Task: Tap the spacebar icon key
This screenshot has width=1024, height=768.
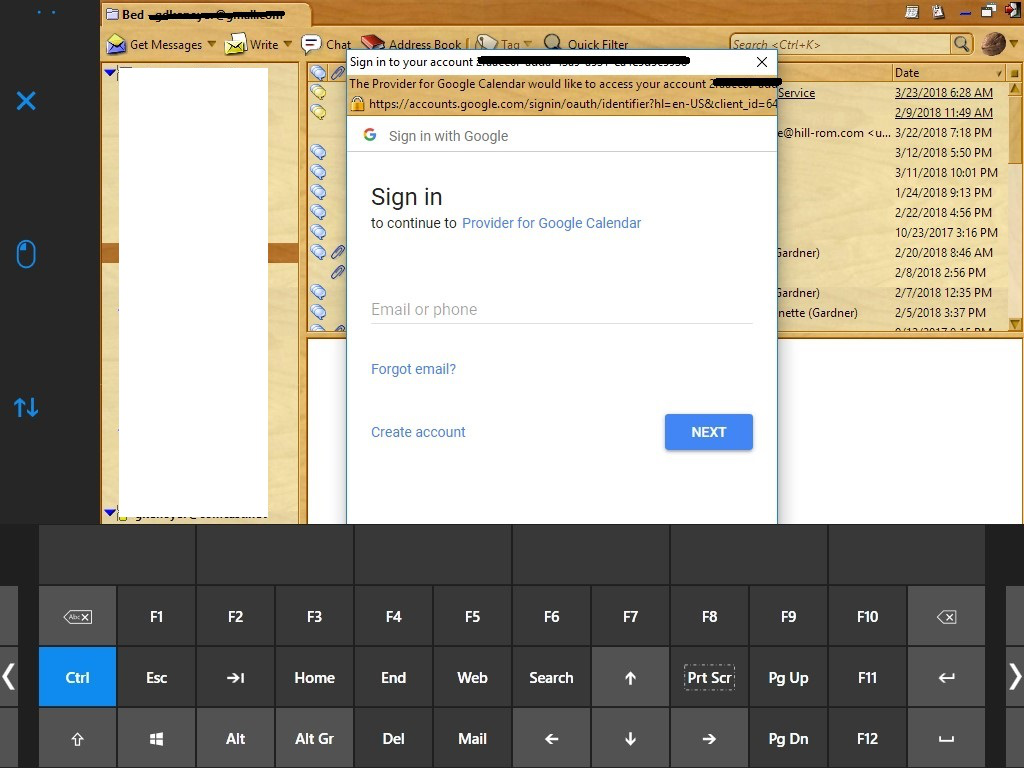Action: [946, 739]
